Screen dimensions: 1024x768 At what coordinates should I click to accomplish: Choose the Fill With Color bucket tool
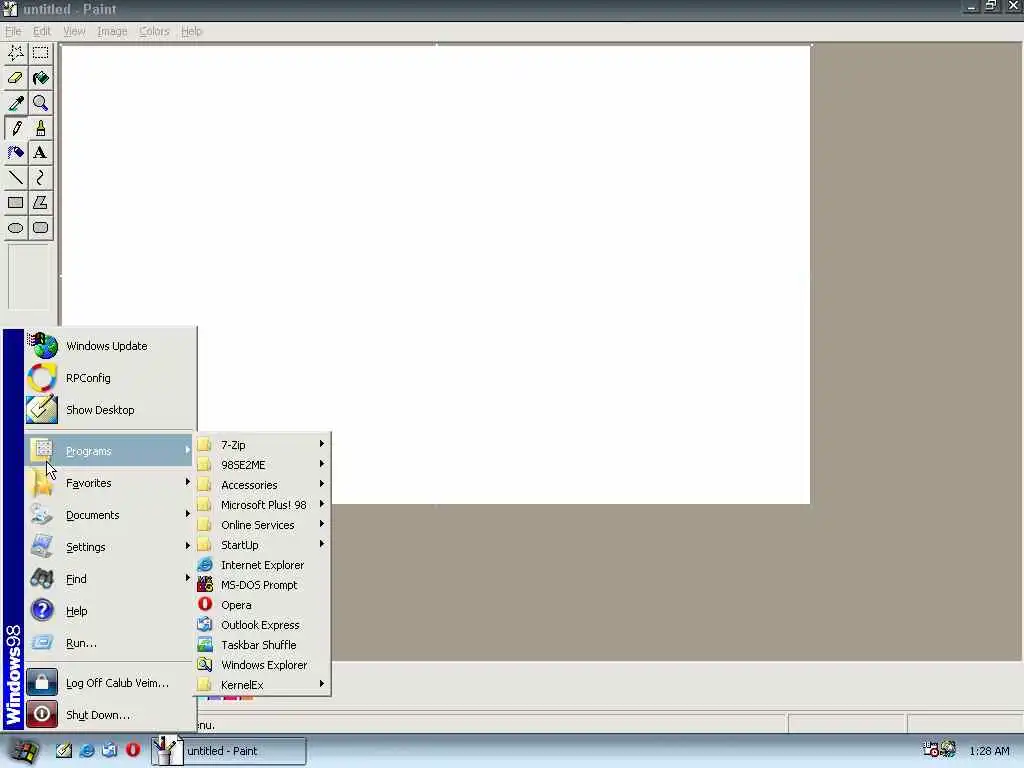(40, 78)
